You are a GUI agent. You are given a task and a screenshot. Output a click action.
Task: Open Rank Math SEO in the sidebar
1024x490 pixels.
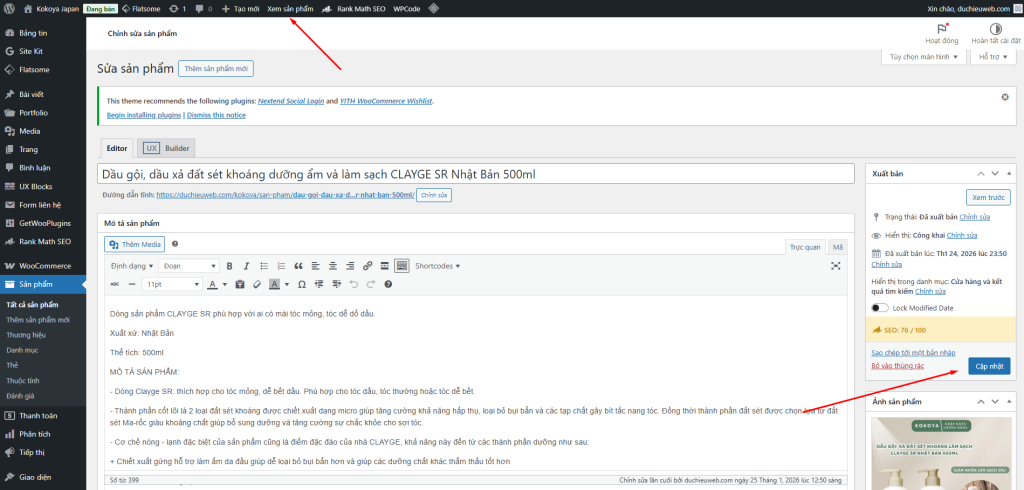pos(43,241)
